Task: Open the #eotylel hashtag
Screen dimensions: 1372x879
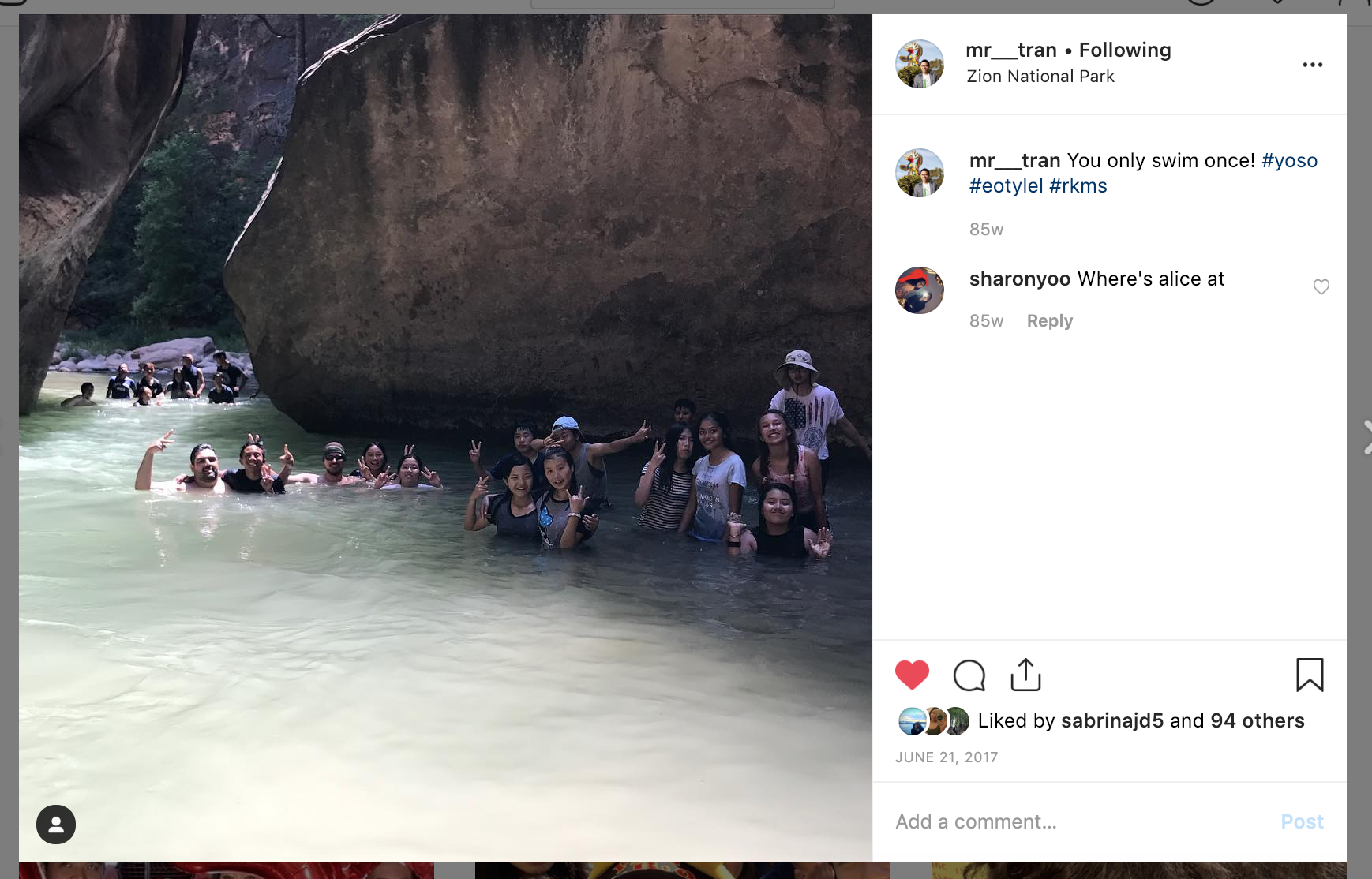Action: pyautogui.click(x=1006, y=186)
